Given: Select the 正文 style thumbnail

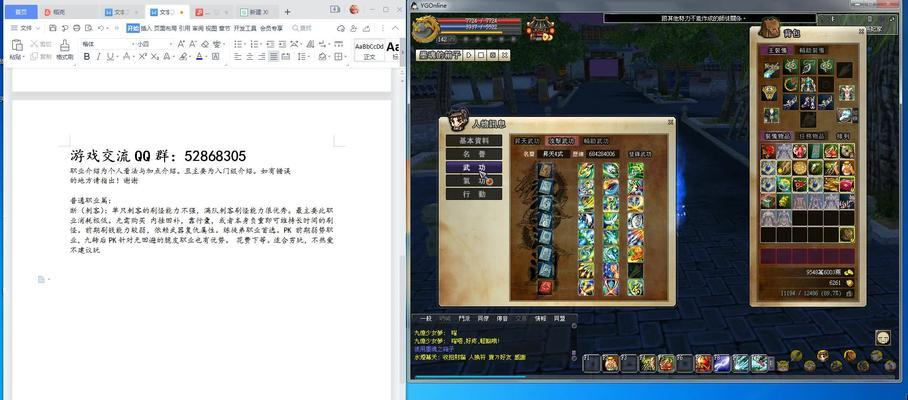Looking at the screenshot, I should (x=369, y=51).
